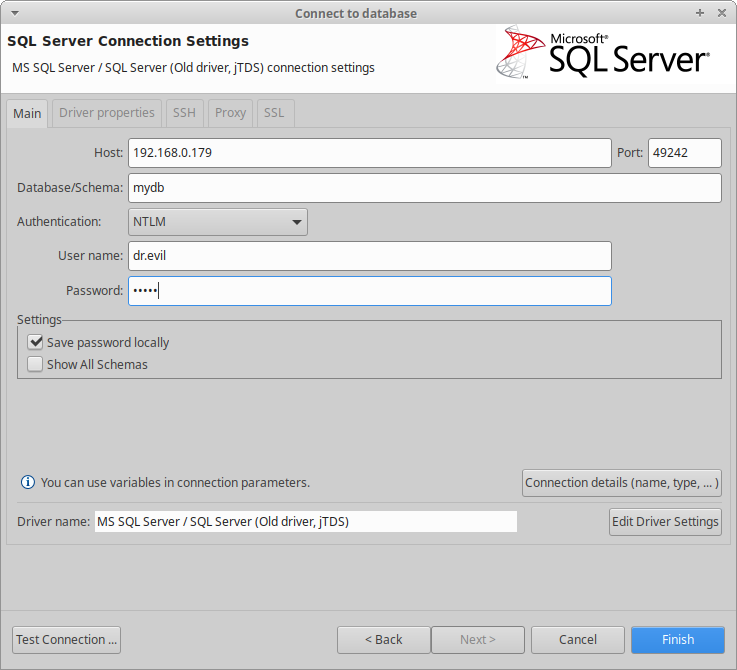Click the Microsoft SQL Server logo

click(604, 53)
